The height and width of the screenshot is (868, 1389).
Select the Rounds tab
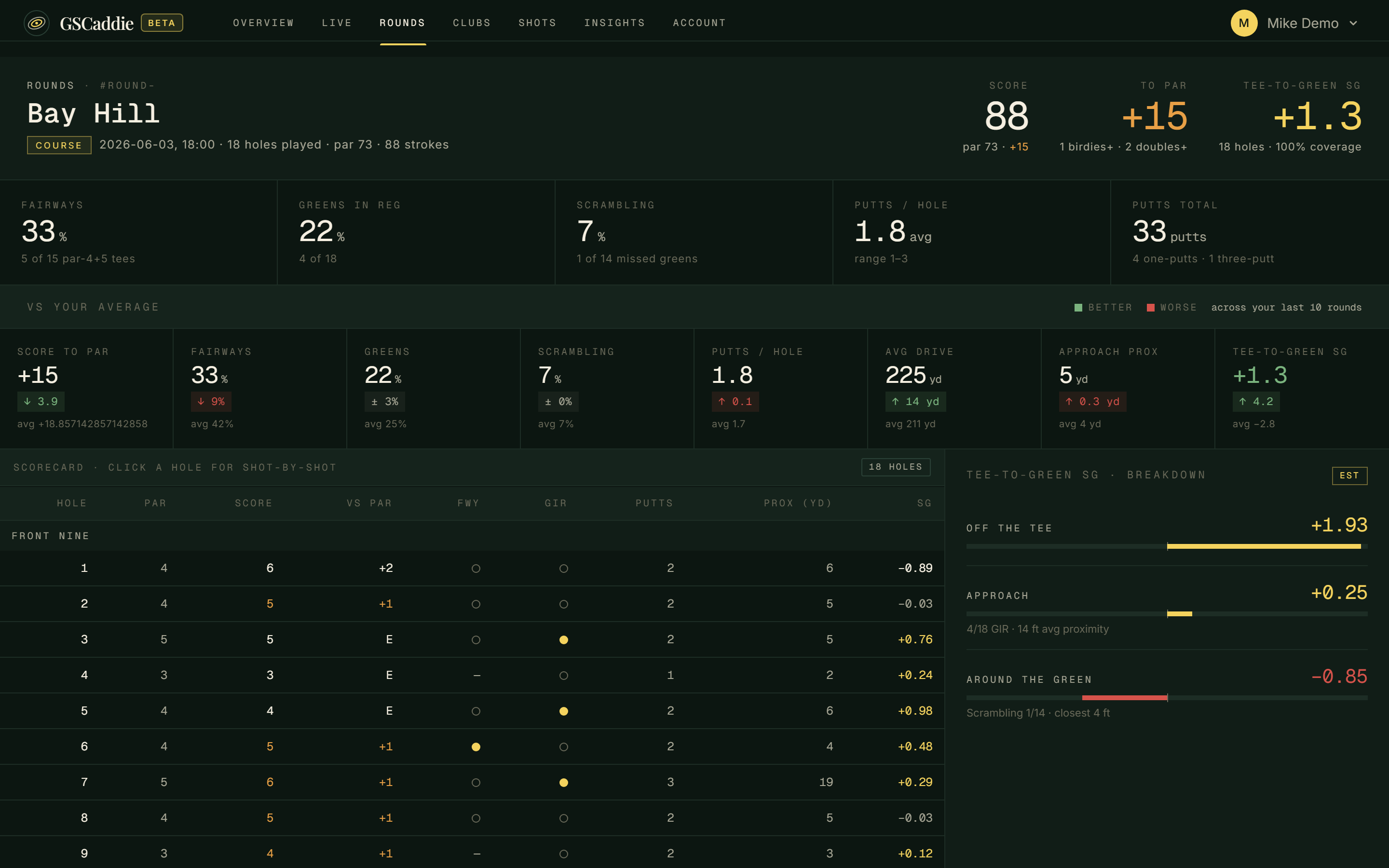pos(402,23)
